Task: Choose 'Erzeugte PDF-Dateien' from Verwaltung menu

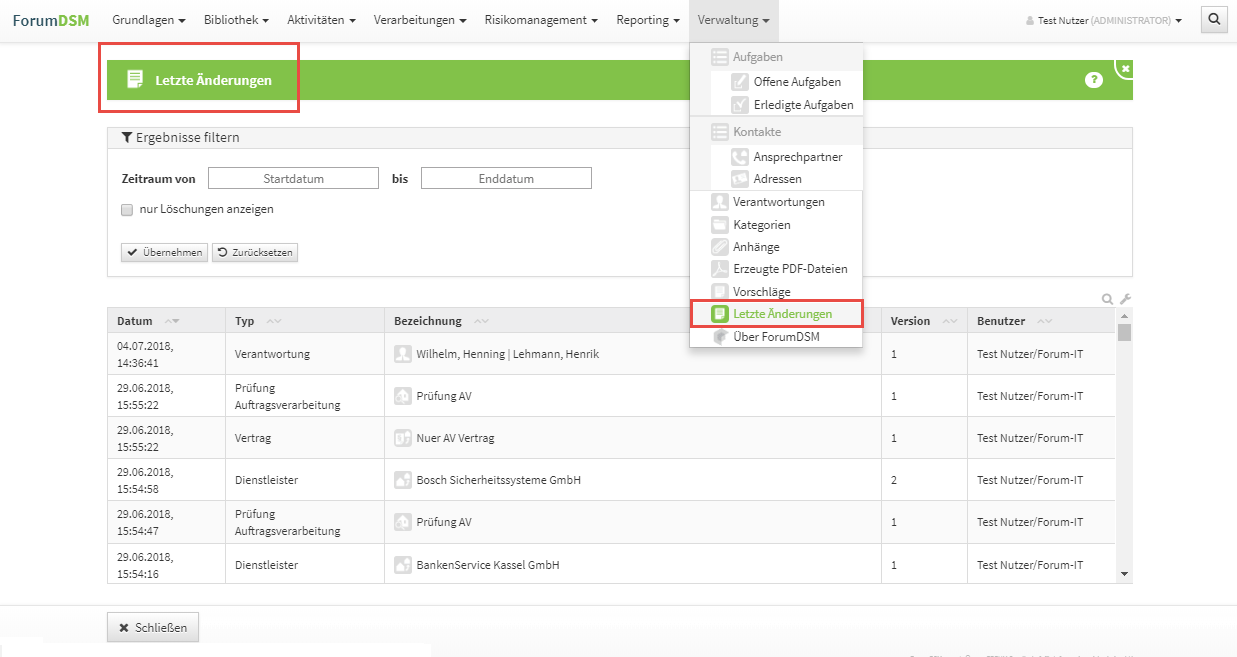Action: point(789,269)
